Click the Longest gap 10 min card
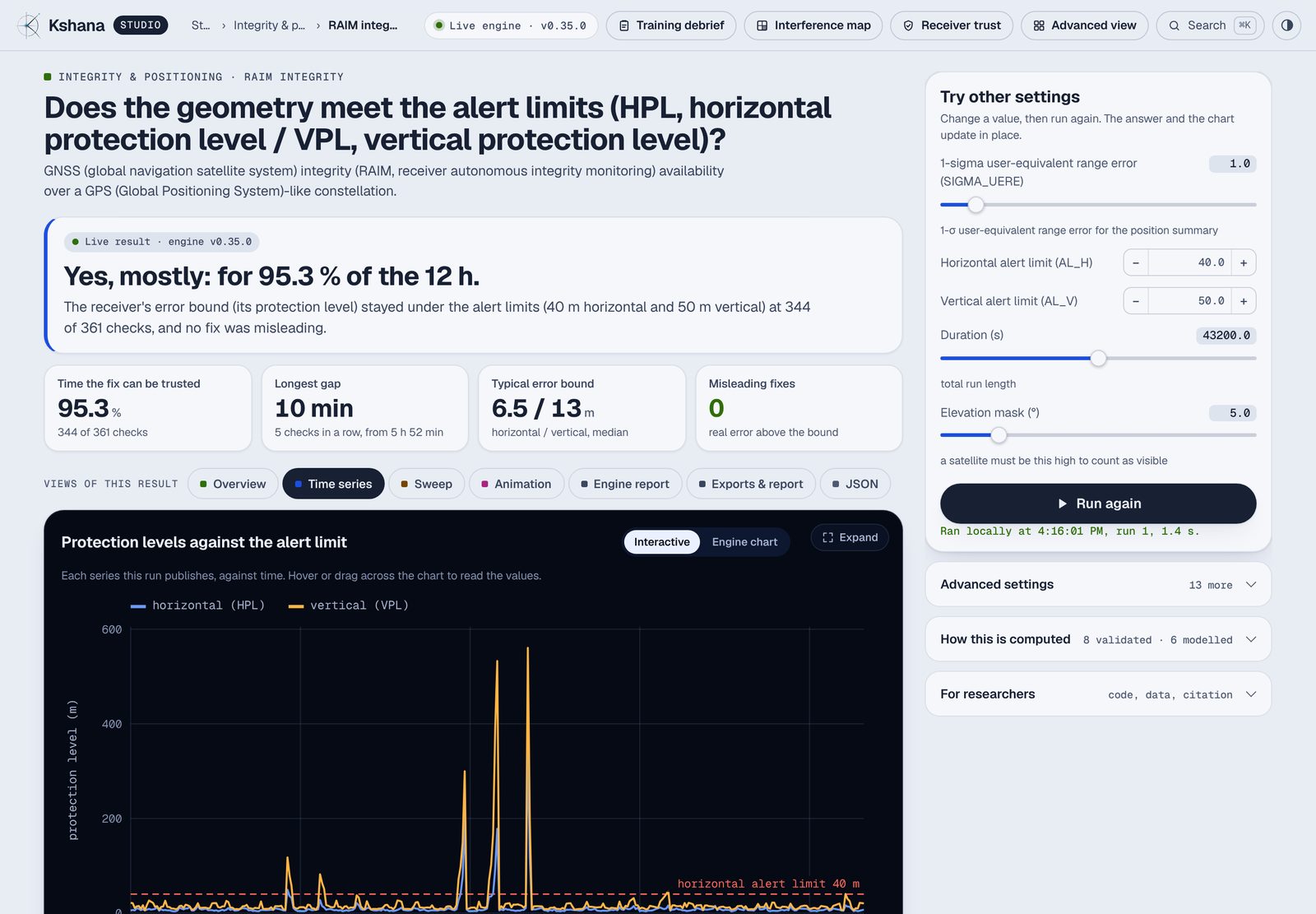The height and width of the screenshot is (914, 1316). click(x=364, y=408)
